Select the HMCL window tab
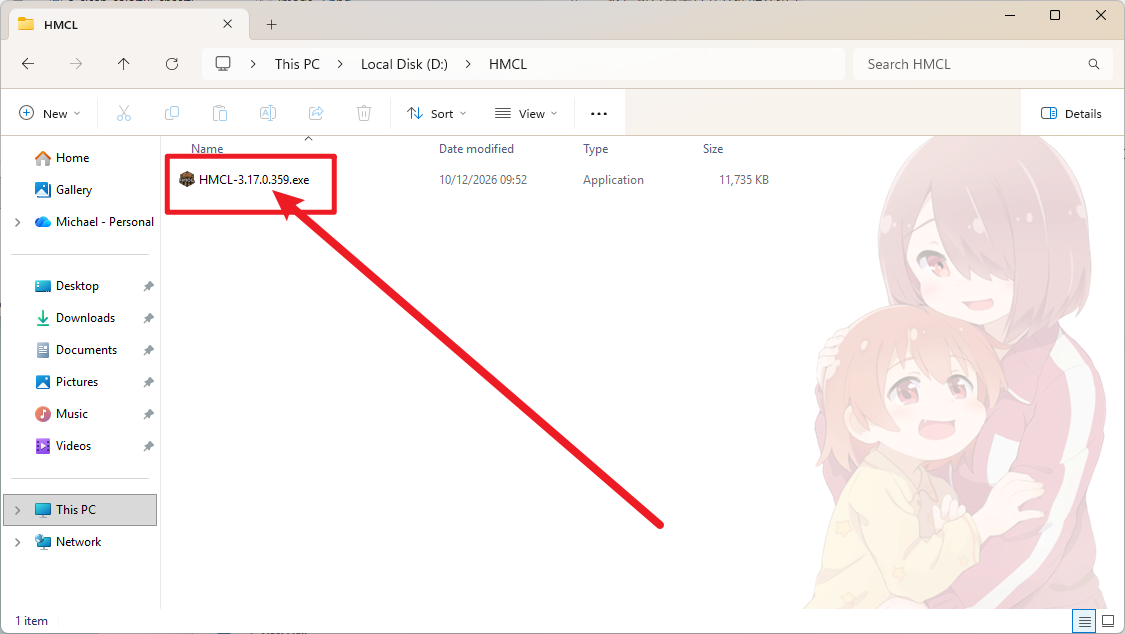This screenshot has height=634, width=1125. point(129,24)
